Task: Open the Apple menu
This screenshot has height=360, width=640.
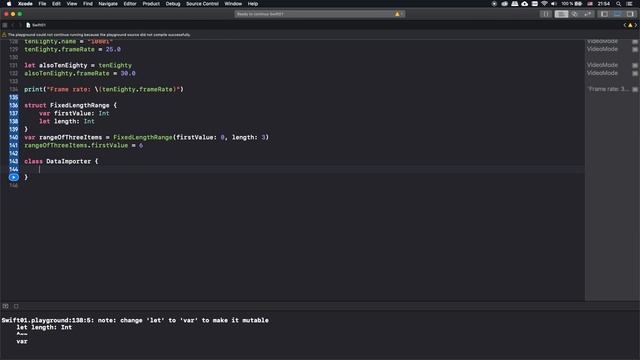Action: tap(9, 4)
